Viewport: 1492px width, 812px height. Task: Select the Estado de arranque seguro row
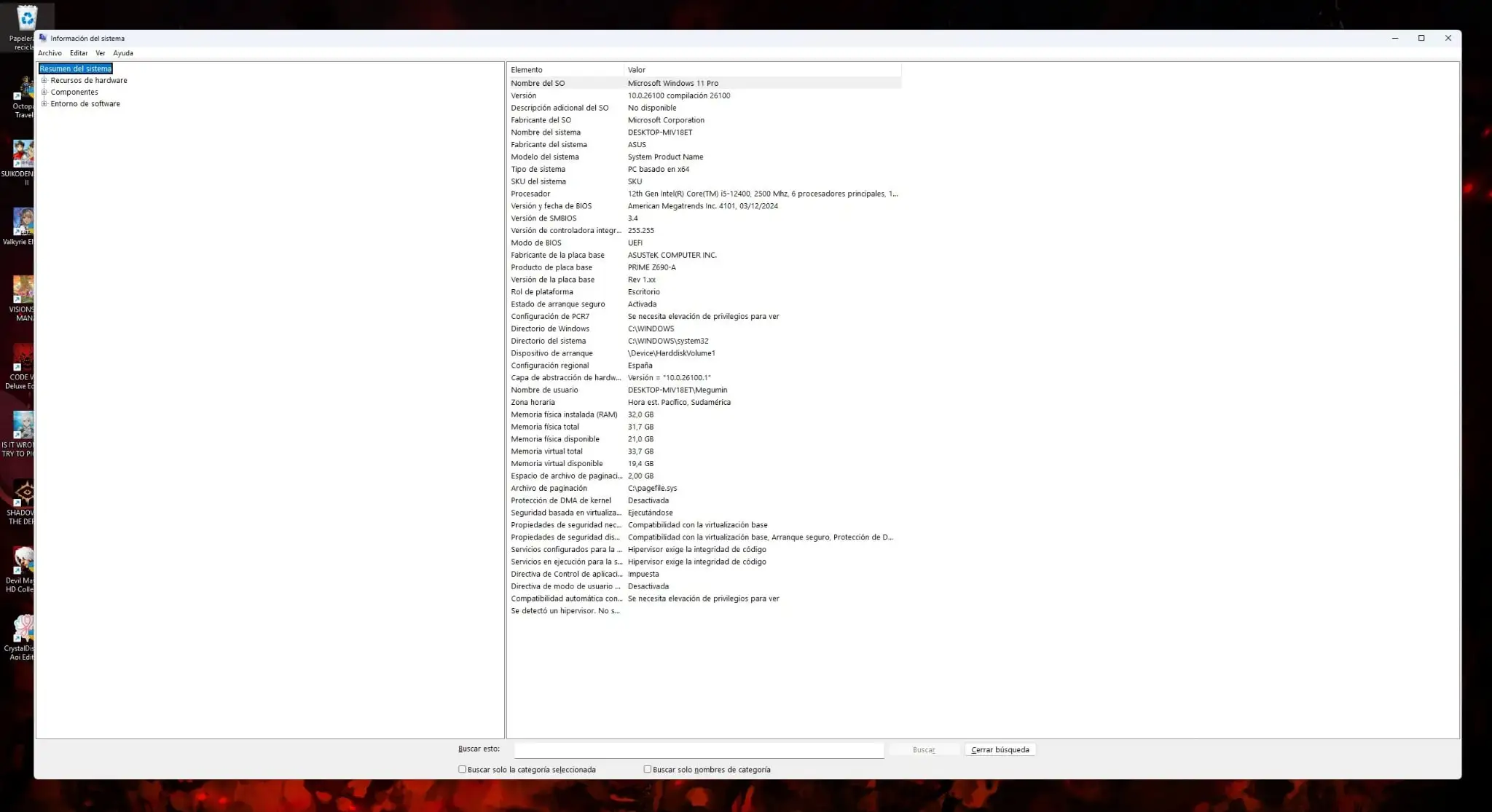click(x=704, y=304)
